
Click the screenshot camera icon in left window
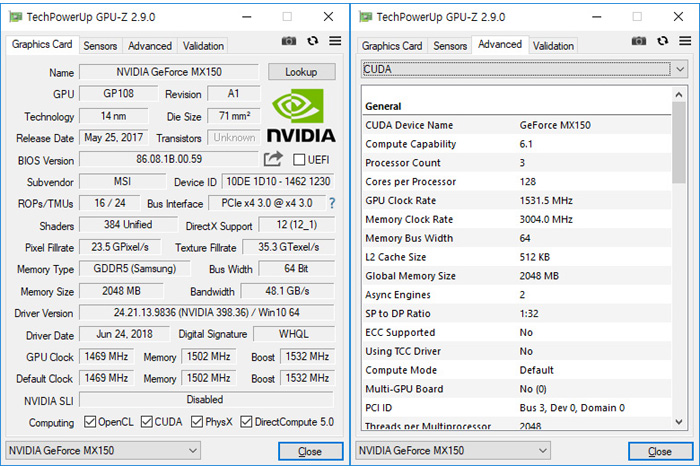point(288,41)
